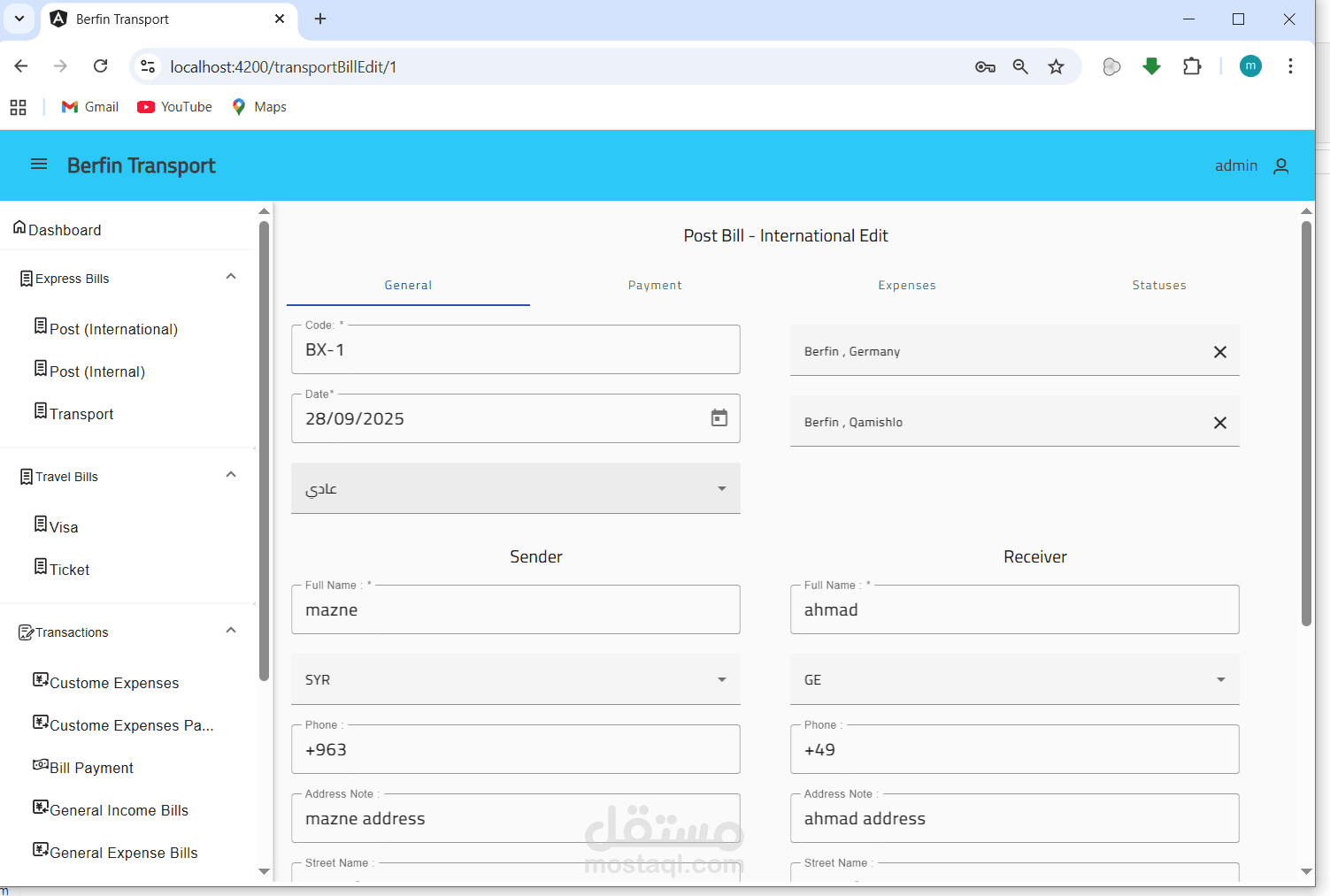Open the sender country SYR dropdown
1330x896 pixels.
(x=516, y=679)
